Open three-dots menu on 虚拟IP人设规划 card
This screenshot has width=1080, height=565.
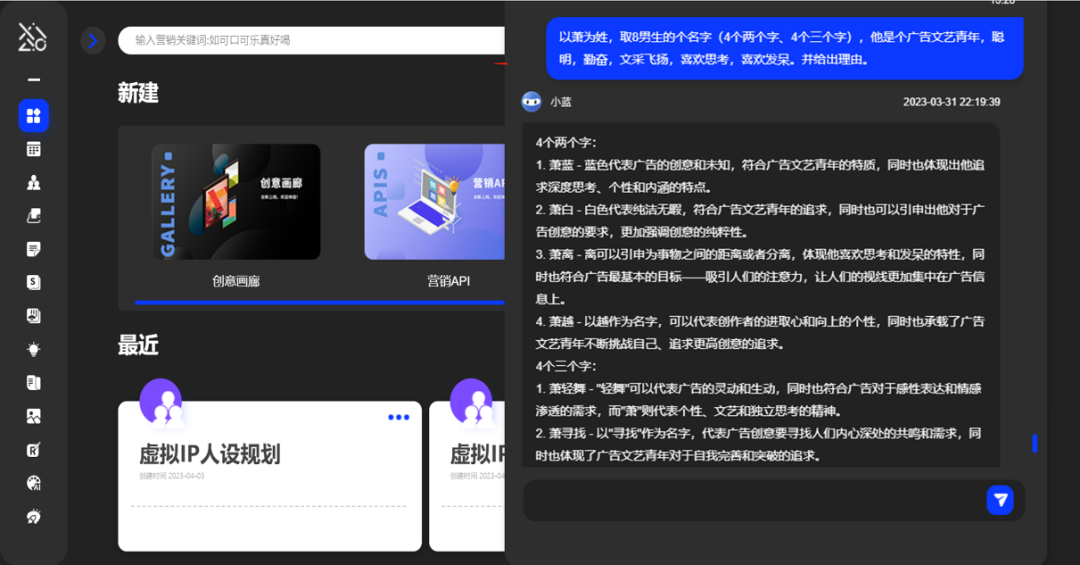click(399, 418)
